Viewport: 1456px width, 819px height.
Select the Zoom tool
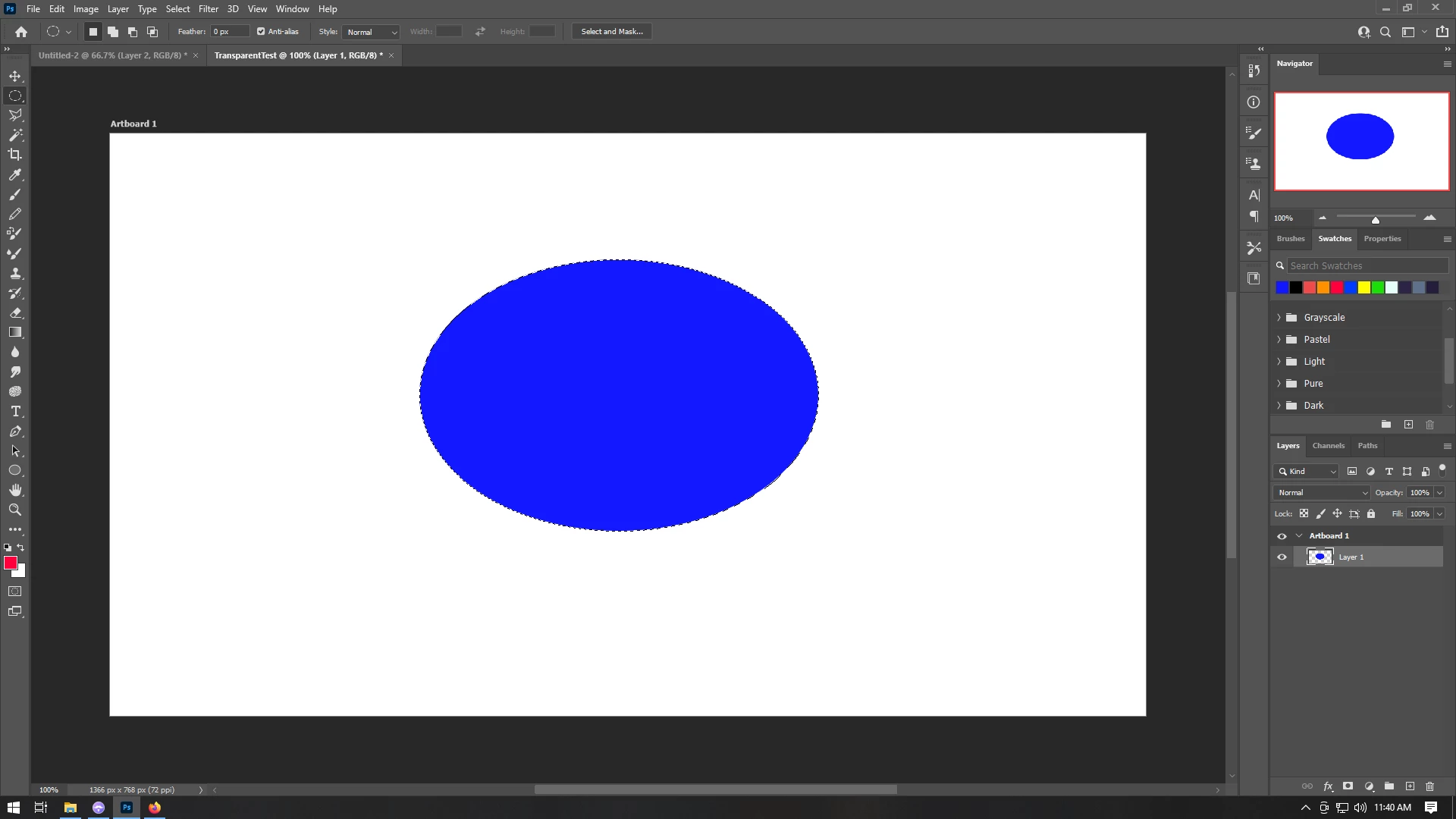pos(15,510)
